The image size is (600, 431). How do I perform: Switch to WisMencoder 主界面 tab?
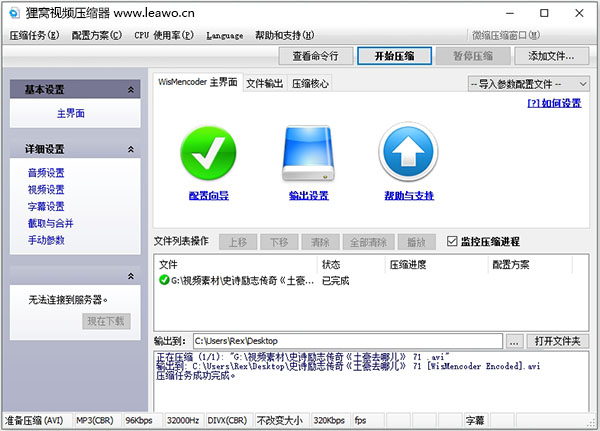tap(198, 82)
